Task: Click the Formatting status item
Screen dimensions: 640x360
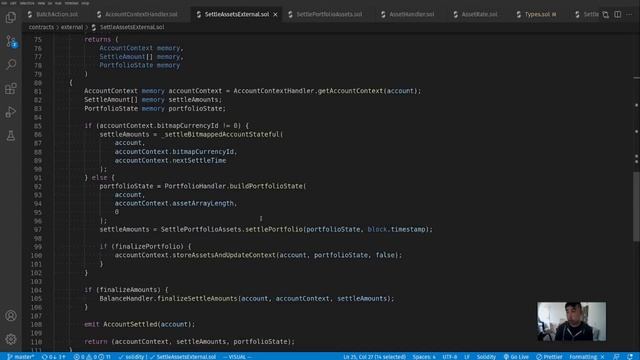Action: [x=587, y=356]
